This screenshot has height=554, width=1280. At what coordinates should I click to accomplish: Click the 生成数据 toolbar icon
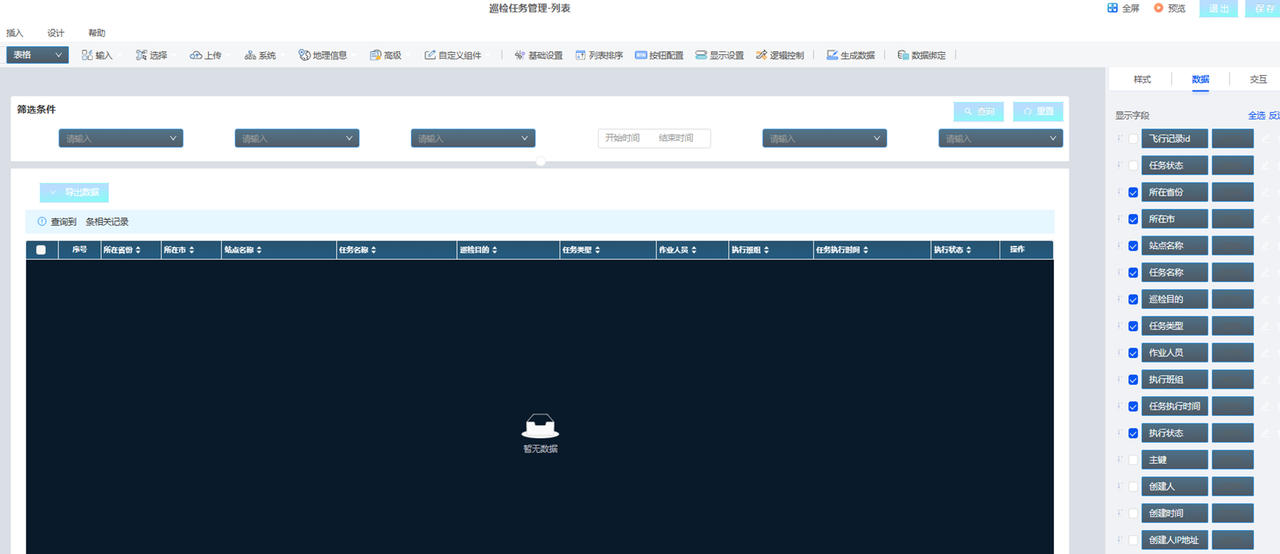tap(832, 55)
